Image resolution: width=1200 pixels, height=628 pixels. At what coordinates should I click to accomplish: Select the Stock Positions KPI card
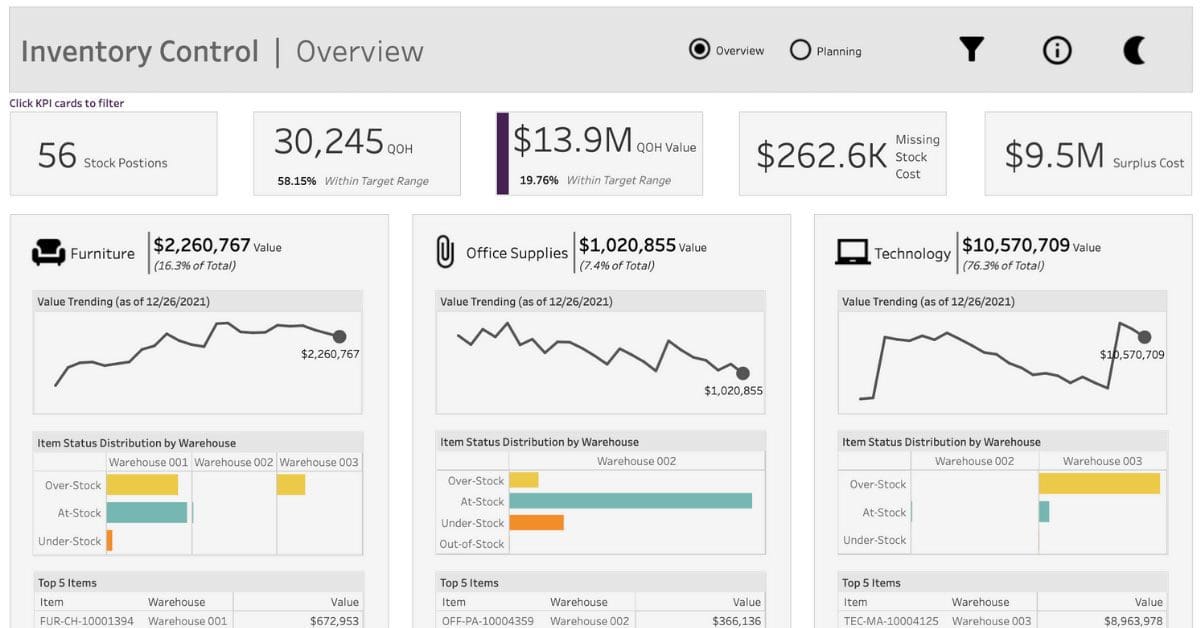tap(113, 153)
